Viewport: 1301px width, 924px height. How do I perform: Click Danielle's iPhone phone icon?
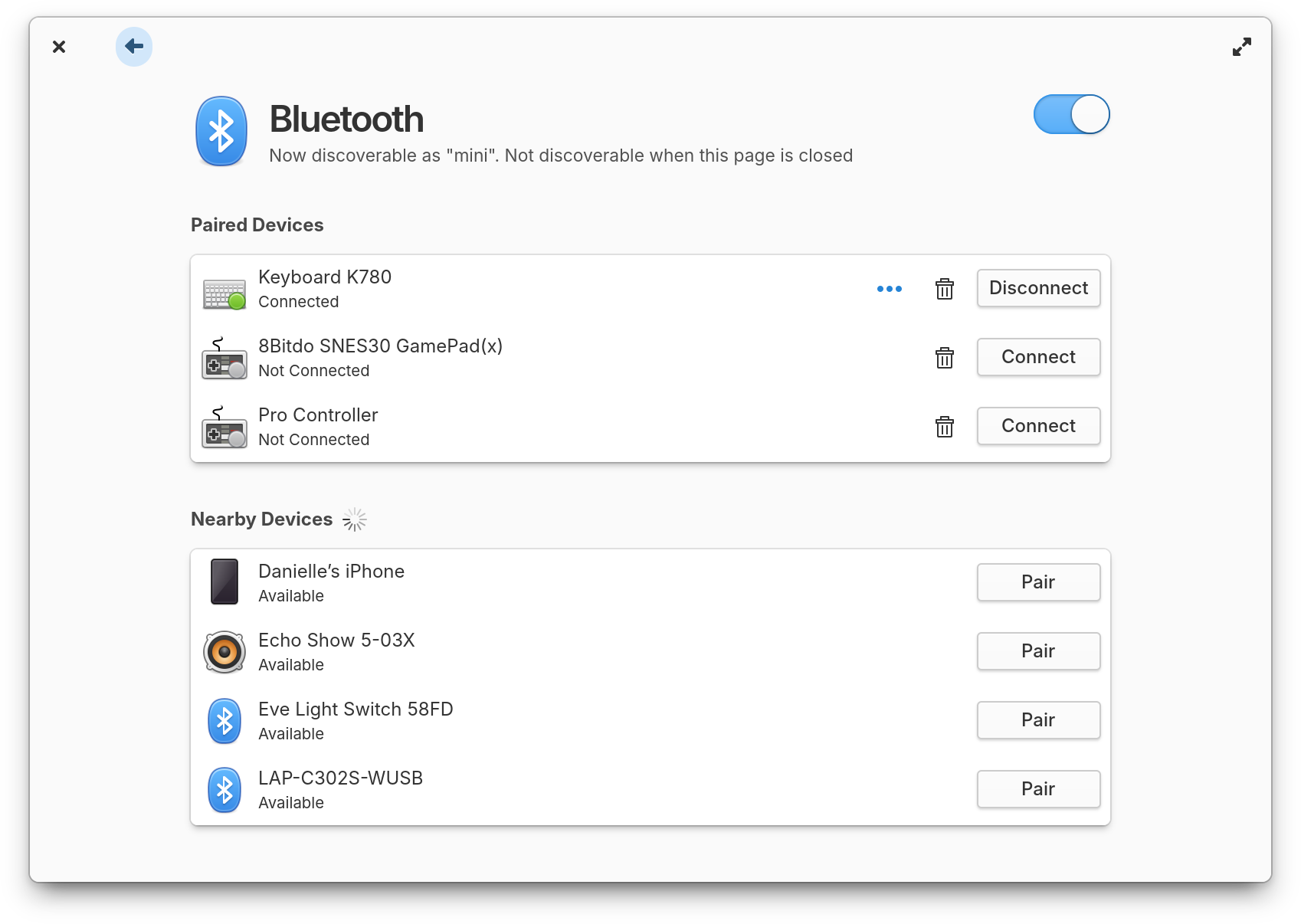(x=224, y=582)
